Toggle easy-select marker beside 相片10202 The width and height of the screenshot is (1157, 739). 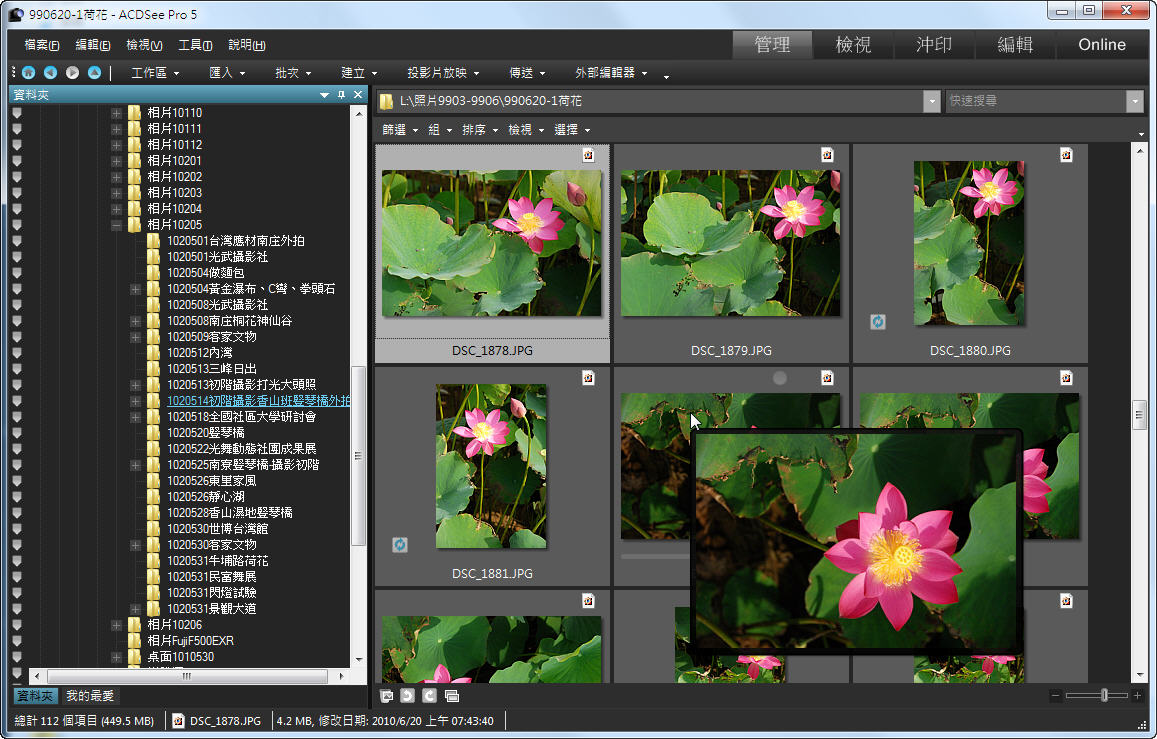(17, 177)
